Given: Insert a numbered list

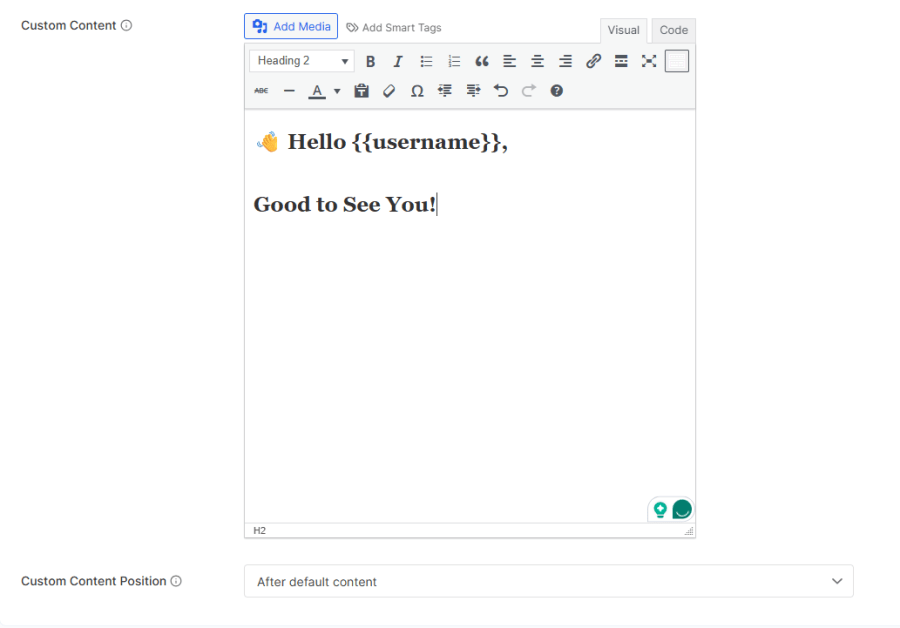Looking at the screenshot, I should point(454,61).
